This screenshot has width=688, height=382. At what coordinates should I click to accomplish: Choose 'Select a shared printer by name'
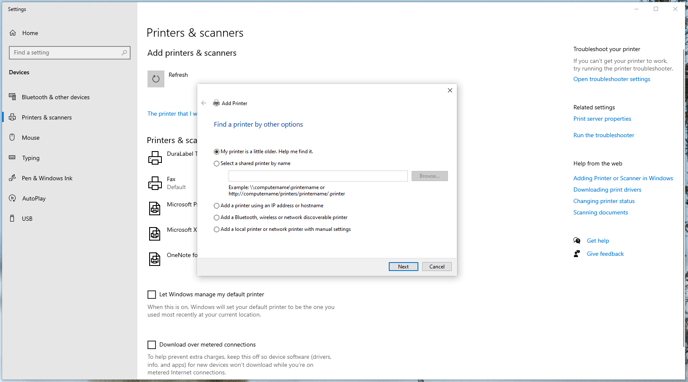(216, 164)
